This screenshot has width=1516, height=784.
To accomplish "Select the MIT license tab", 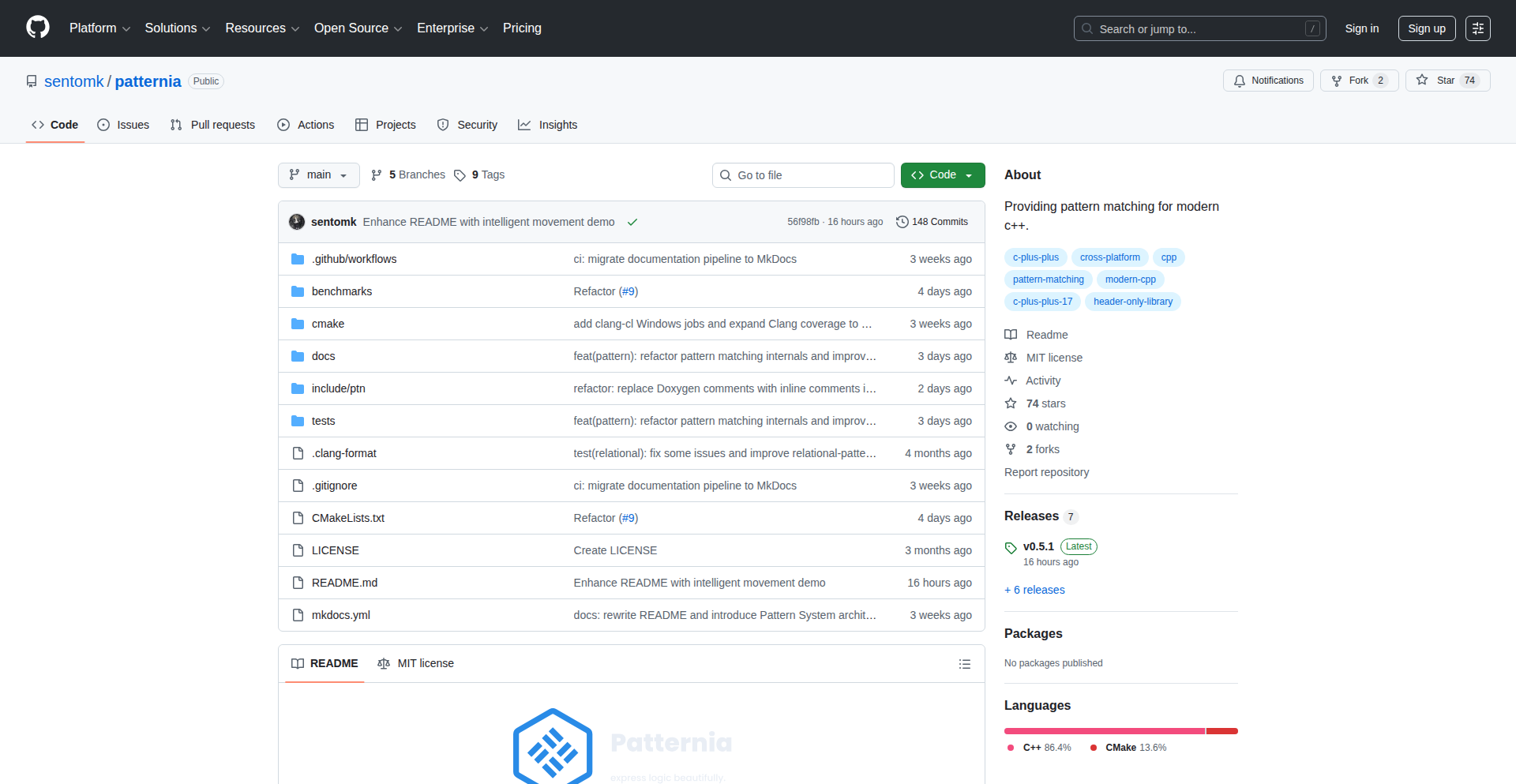I will click(416, 664).
